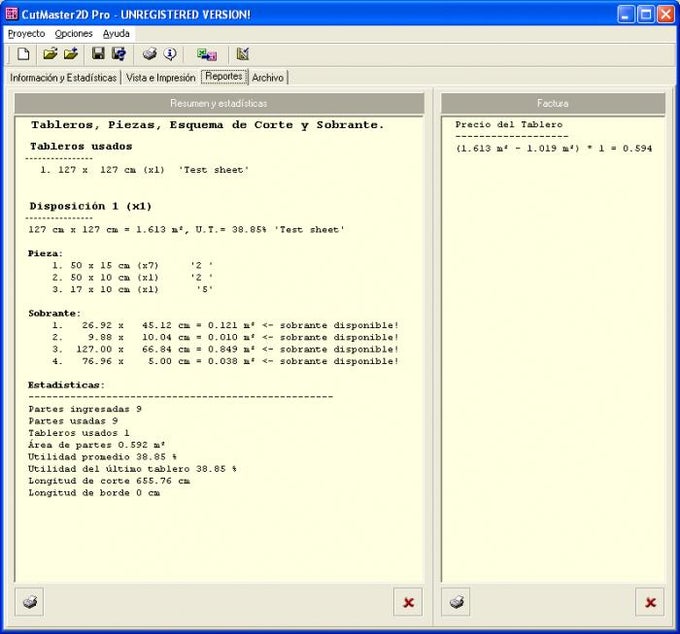Open the Proyecto menu
680x634 pixels.
point(26,33)
